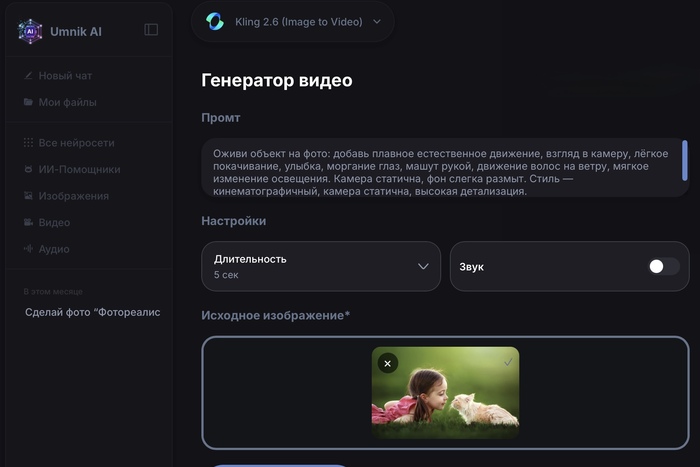
Task: Select Аудио in the sidebar menu
Action: tap(54, 249)
